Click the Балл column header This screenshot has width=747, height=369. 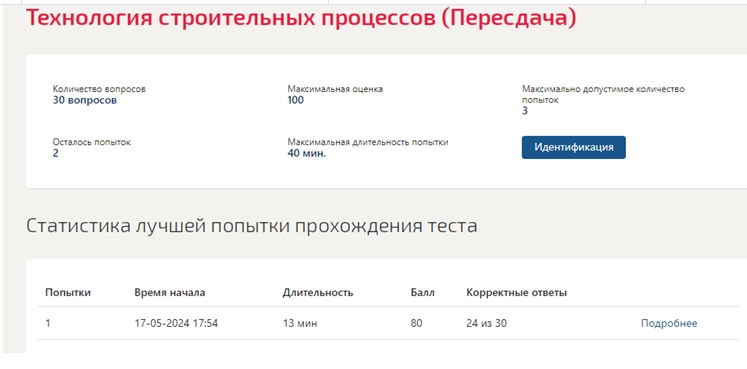coord(423,293)
